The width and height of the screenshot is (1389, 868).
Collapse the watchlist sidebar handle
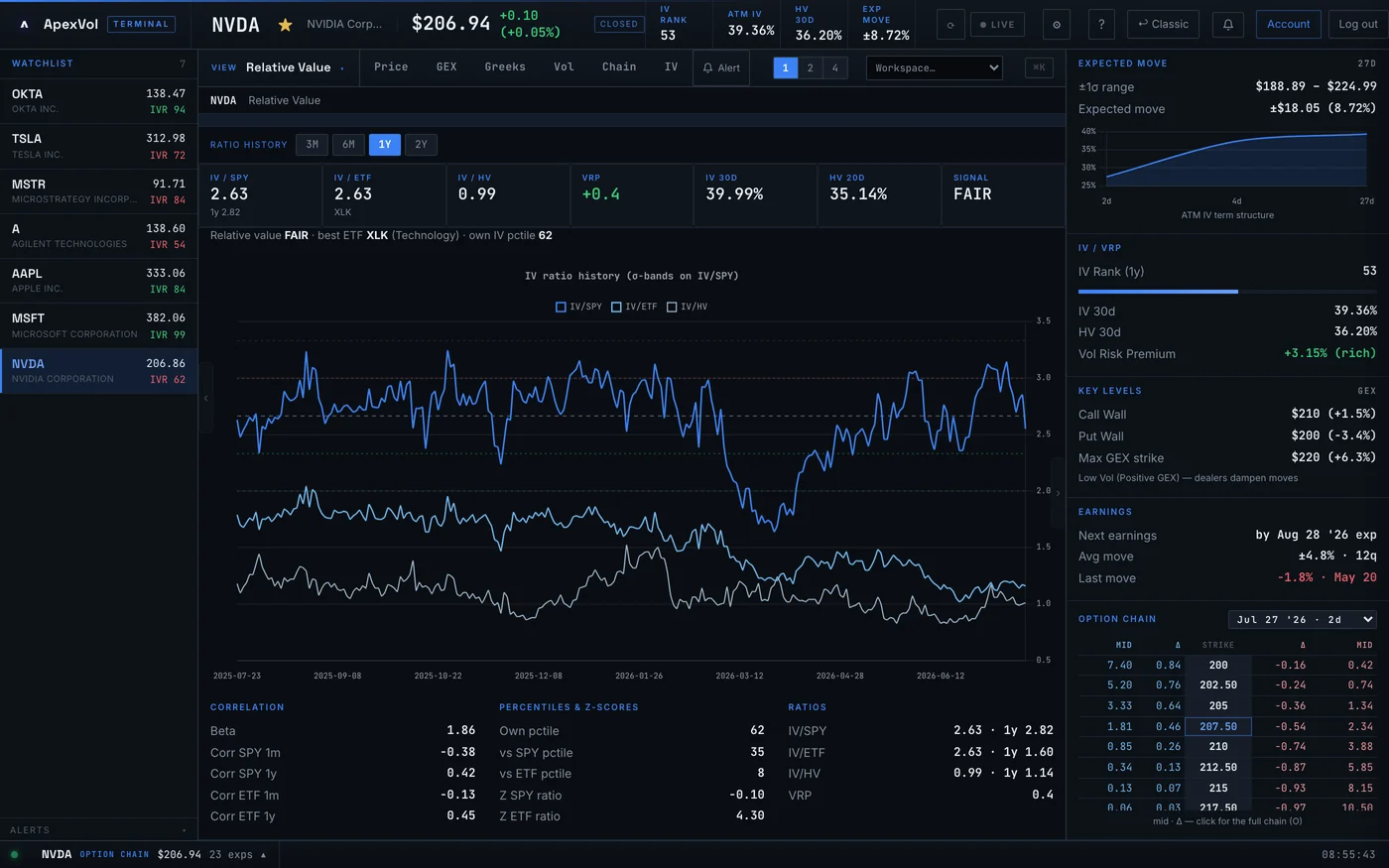coord(206,398)
